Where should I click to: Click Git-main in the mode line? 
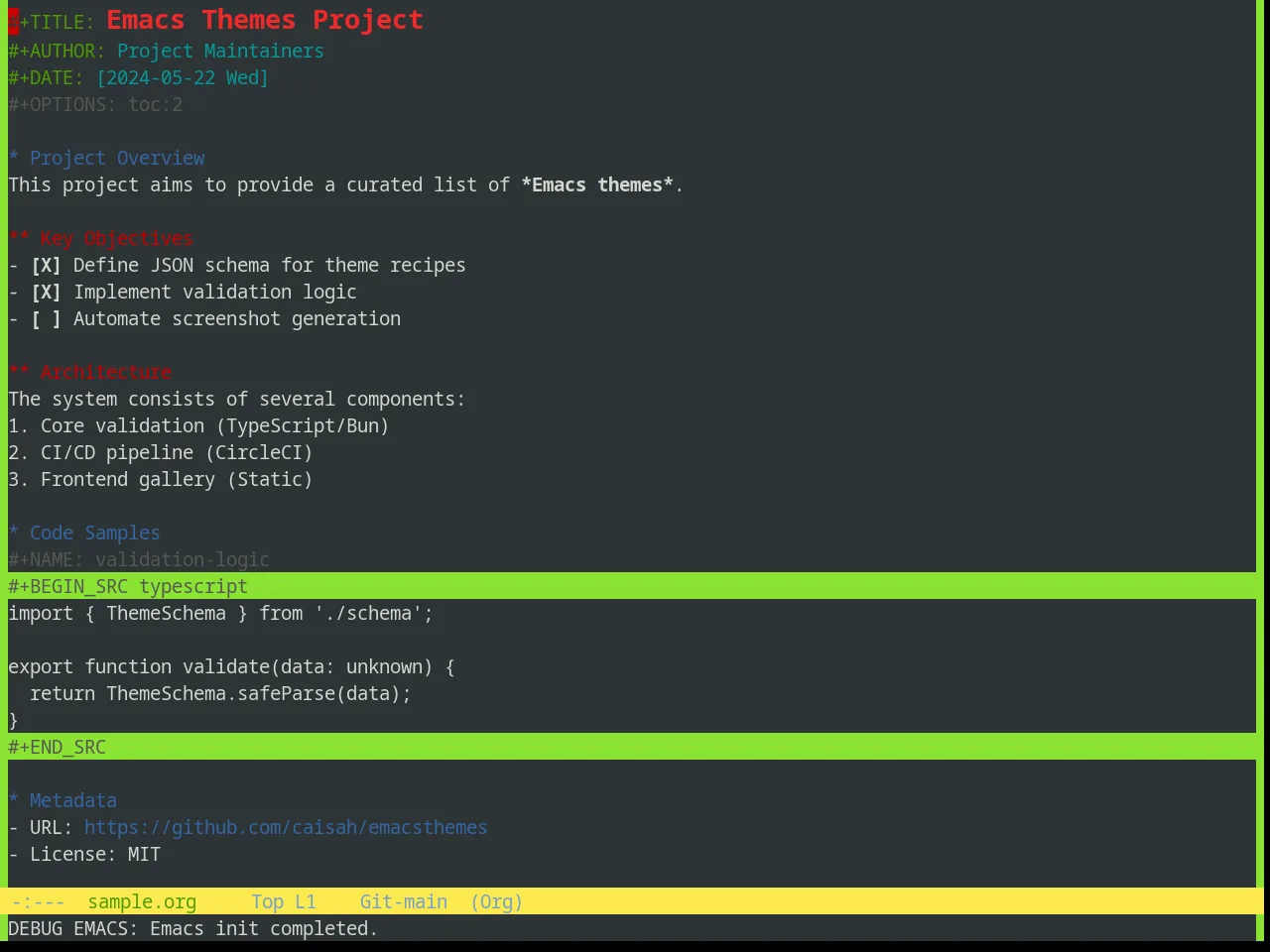click(x=404, y=902)
